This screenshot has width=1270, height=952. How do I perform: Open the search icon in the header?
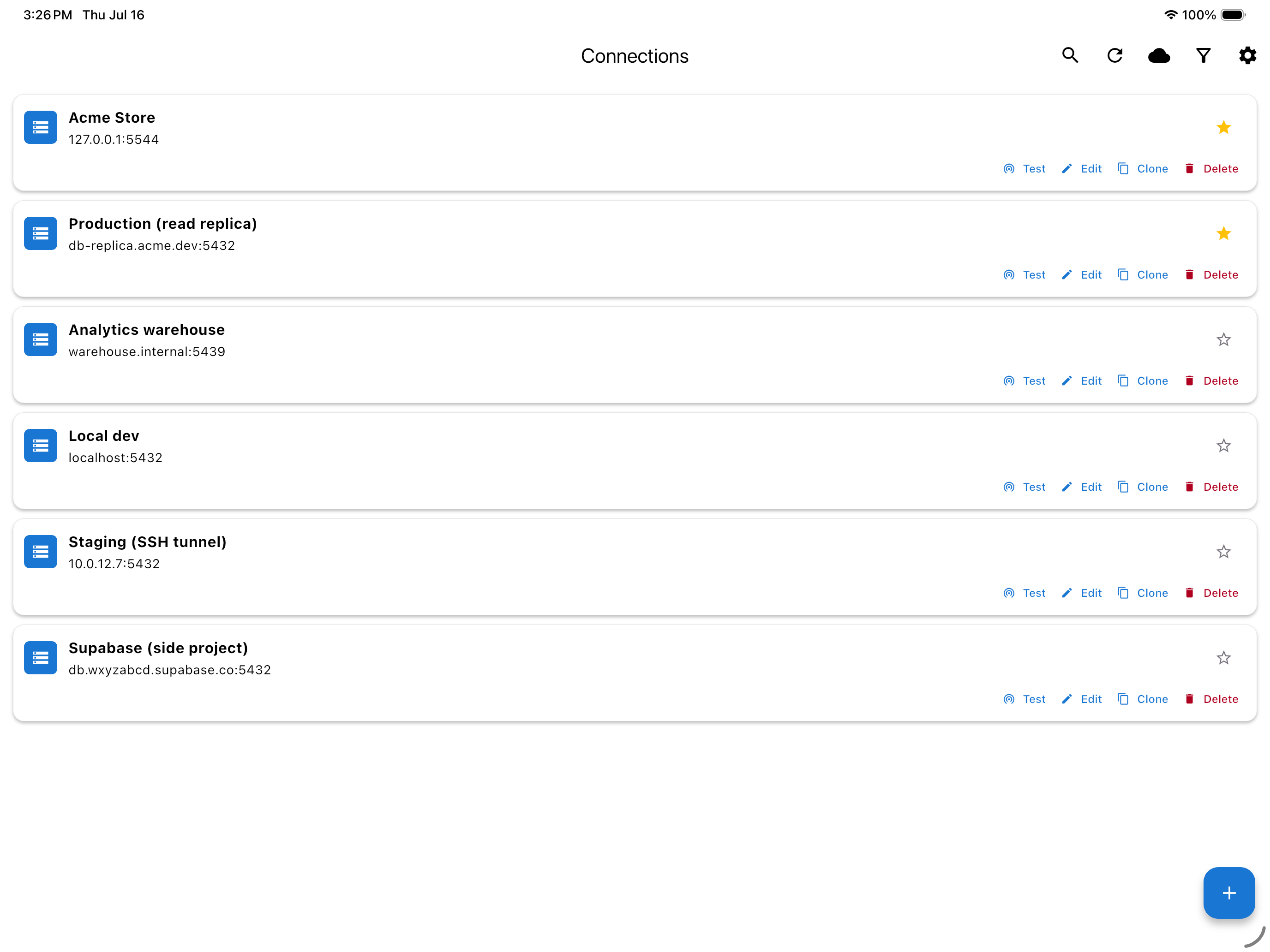coord(1070,55)
